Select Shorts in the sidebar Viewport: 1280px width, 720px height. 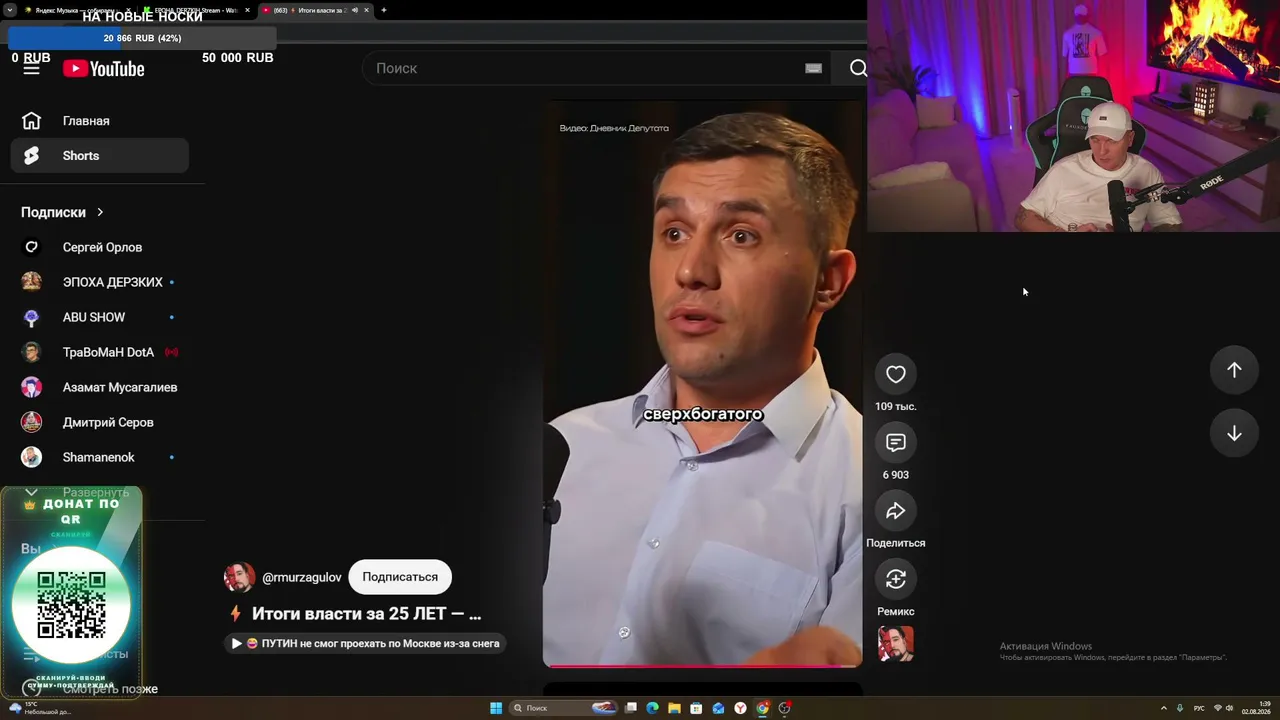(100, 156)
